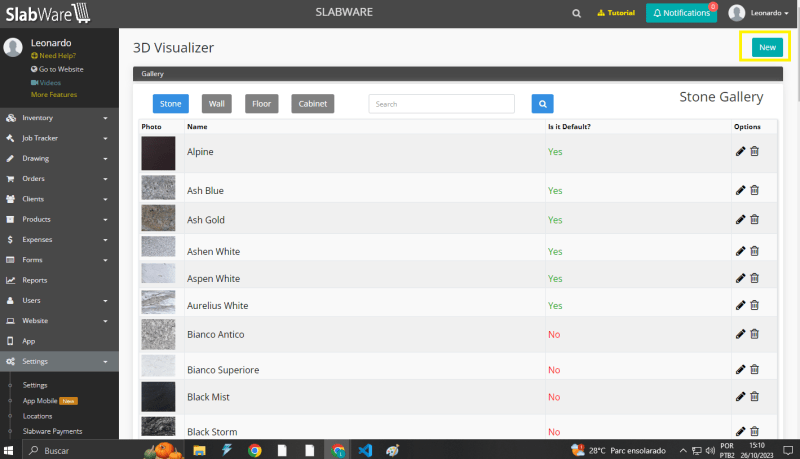Open App Mobile settings submenu item
Image resolution: width=800 pixels, height=459 pixels.
[x=50, y=401]
